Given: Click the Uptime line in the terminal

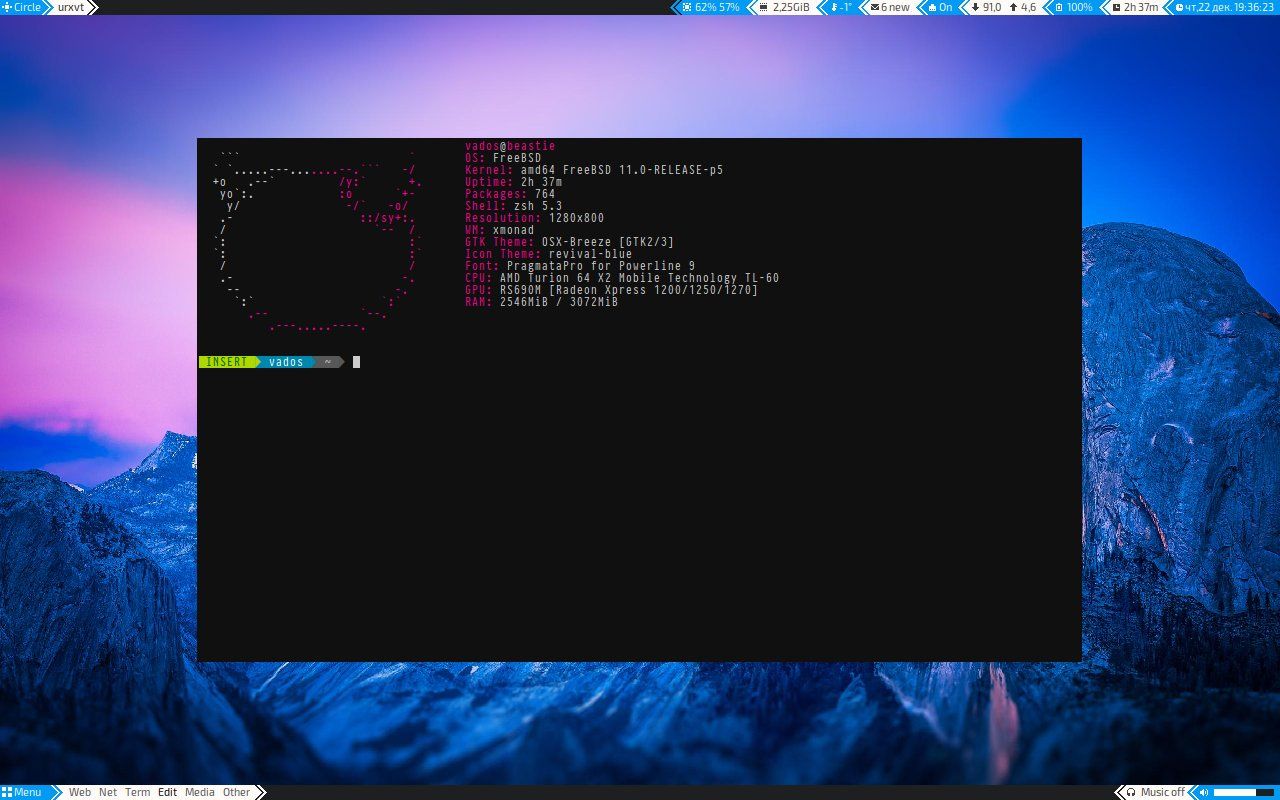Looking at the screenshot, I should tap(514, 182).
